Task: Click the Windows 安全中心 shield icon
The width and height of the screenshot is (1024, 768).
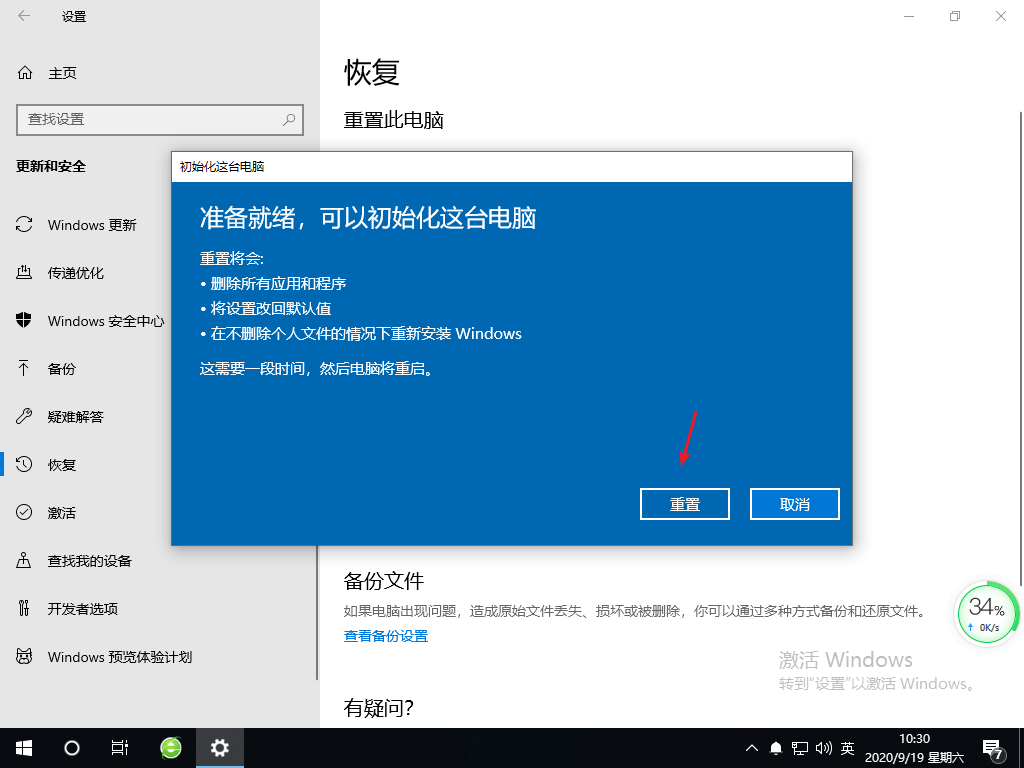Action: 25,321
